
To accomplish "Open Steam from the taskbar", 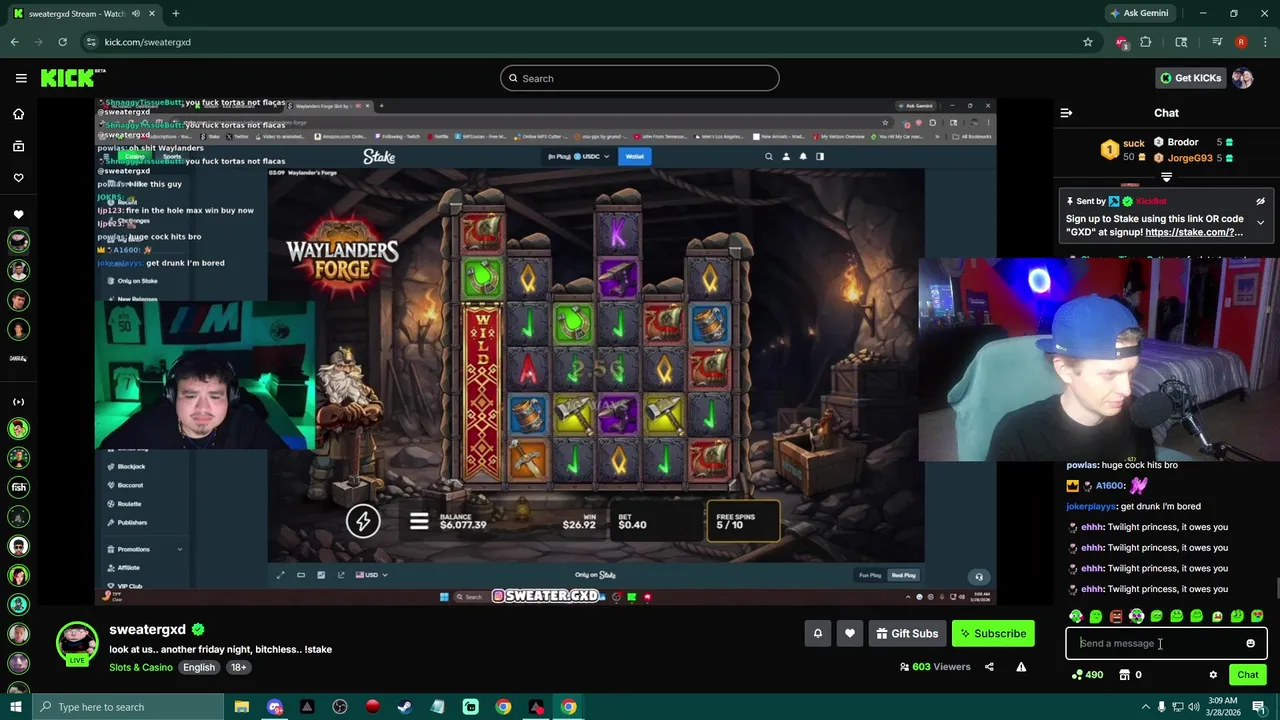I will (405, 707).
